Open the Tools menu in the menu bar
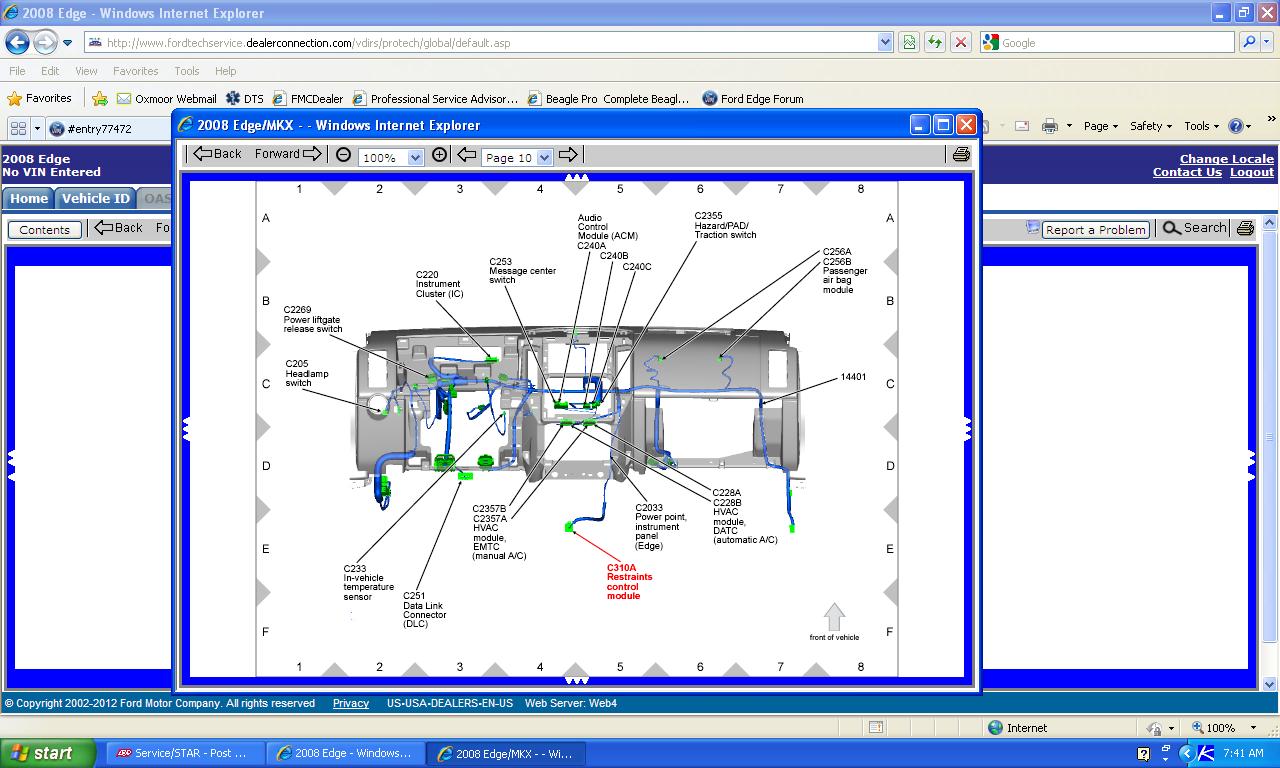The image size is (1280, 768). tap(186, 71)
